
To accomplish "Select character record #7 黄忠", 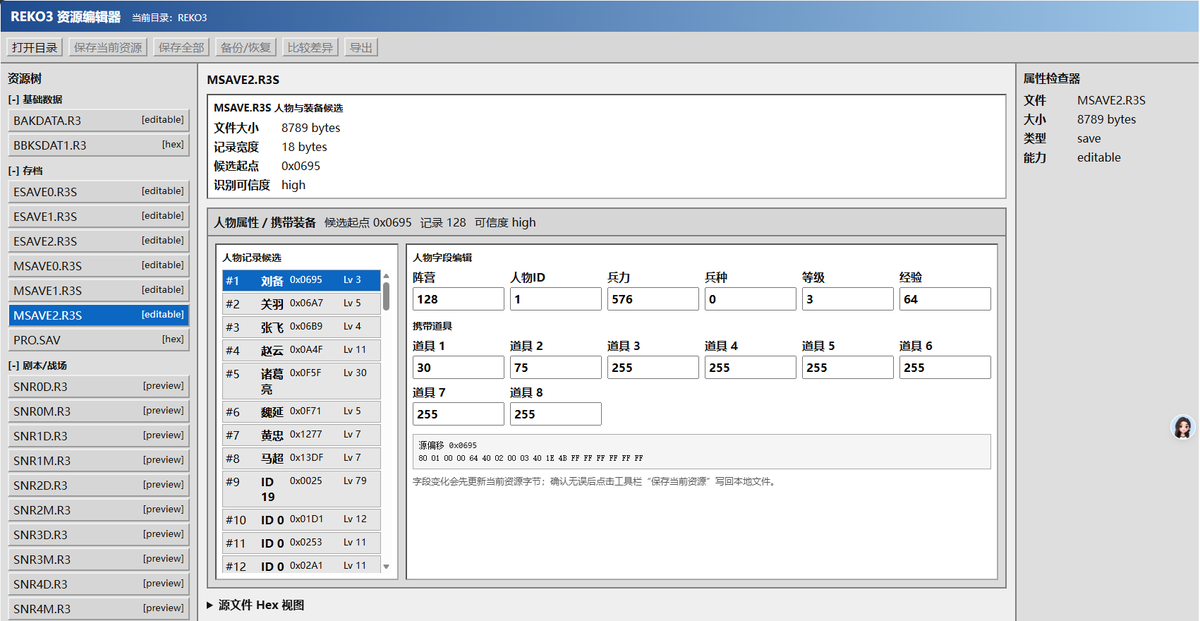I will [301, 435].
